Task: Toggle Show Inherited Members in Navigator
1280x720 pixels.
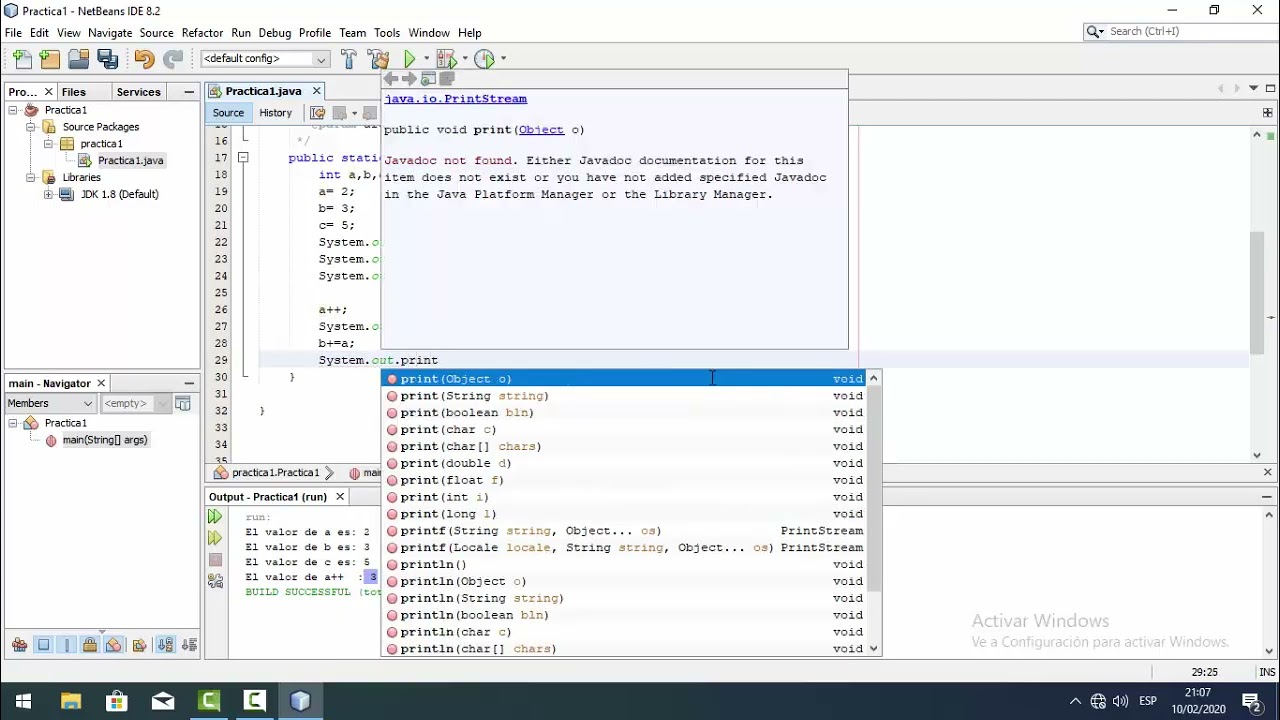Action: pos(19,645)
